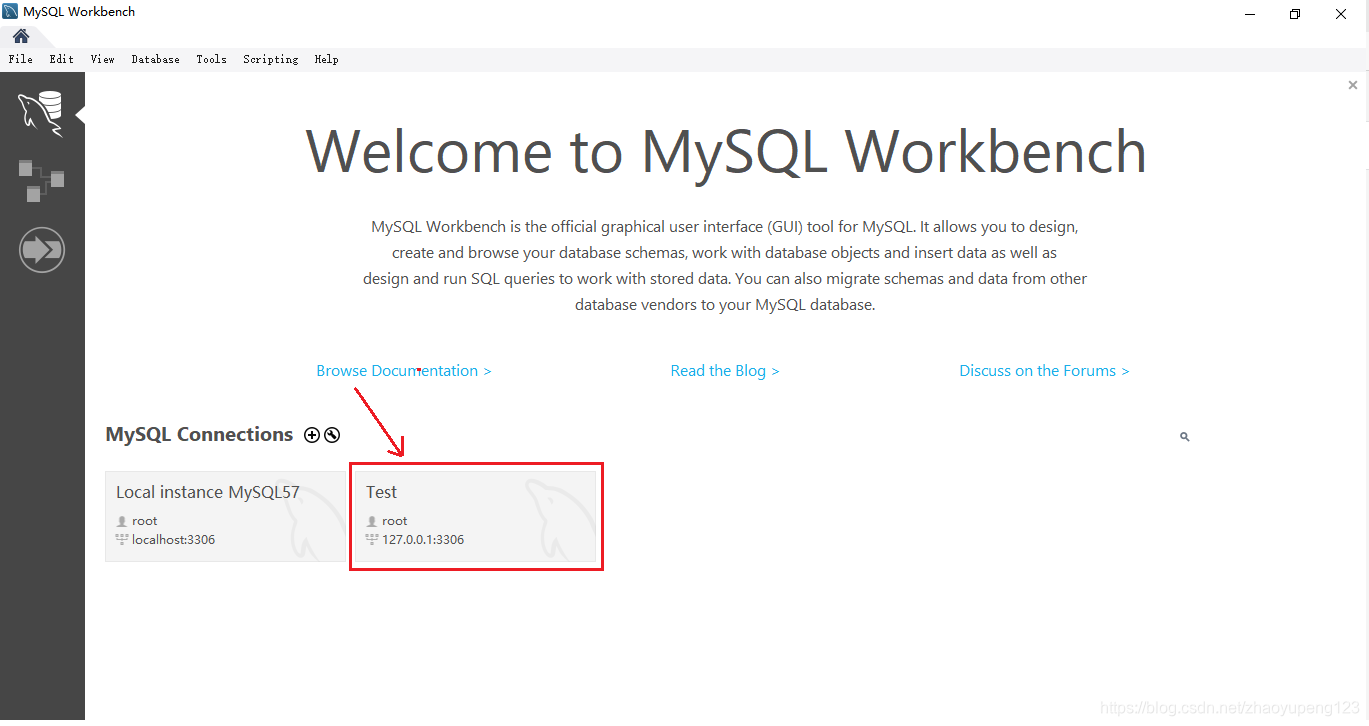The width and height of the screenshot is (1369, 726).
Task: Open the Scripting menu
Action: pos(270,59)
